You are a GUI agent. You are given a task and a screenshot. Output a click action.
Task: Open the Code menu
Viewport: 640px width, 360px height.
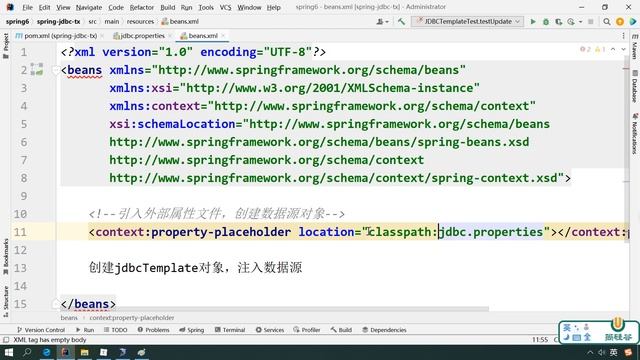click(x=116, y=7)
